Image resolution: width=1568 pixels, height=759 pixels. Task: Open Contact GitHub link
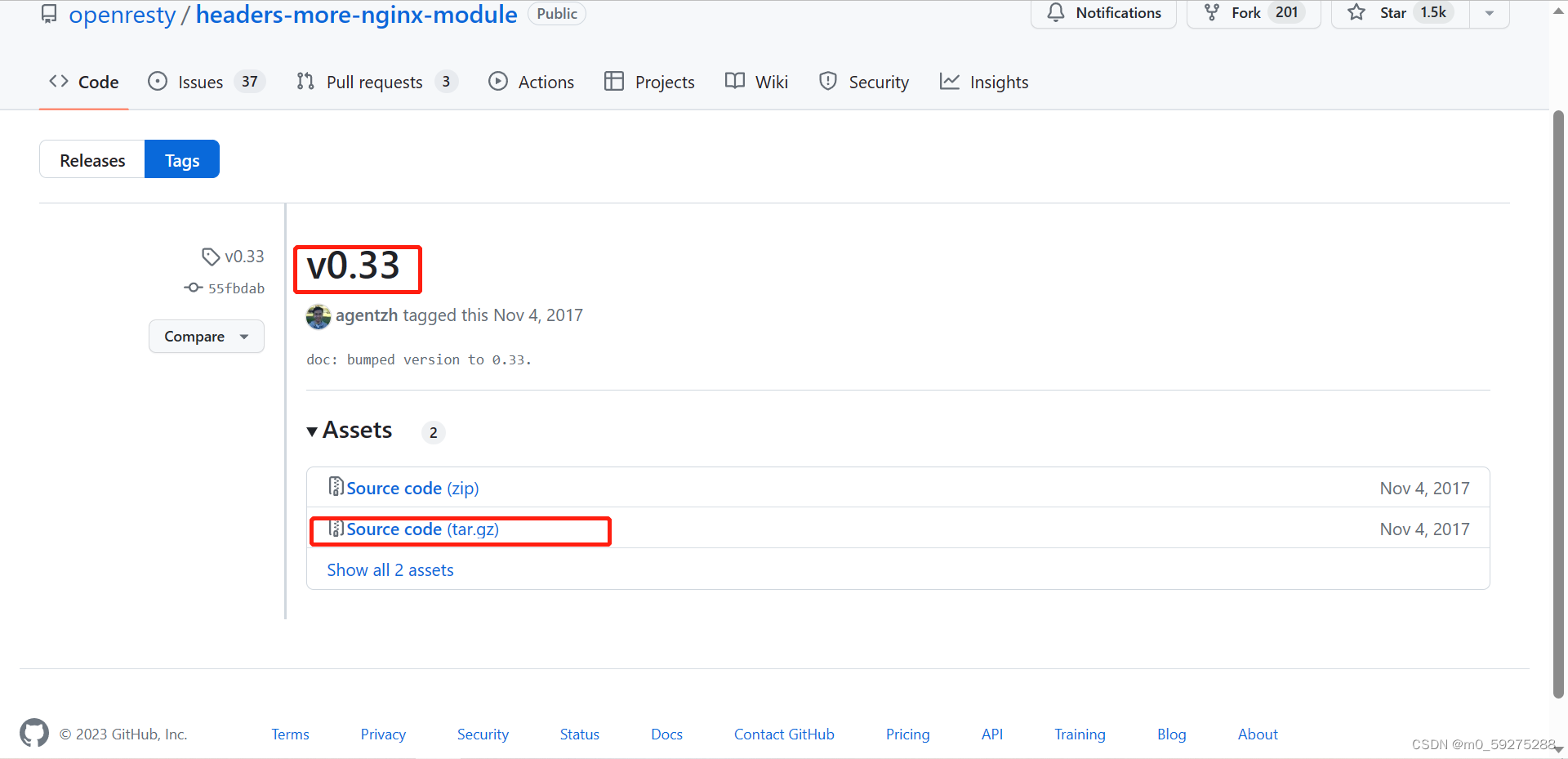(x=784, y=734)
